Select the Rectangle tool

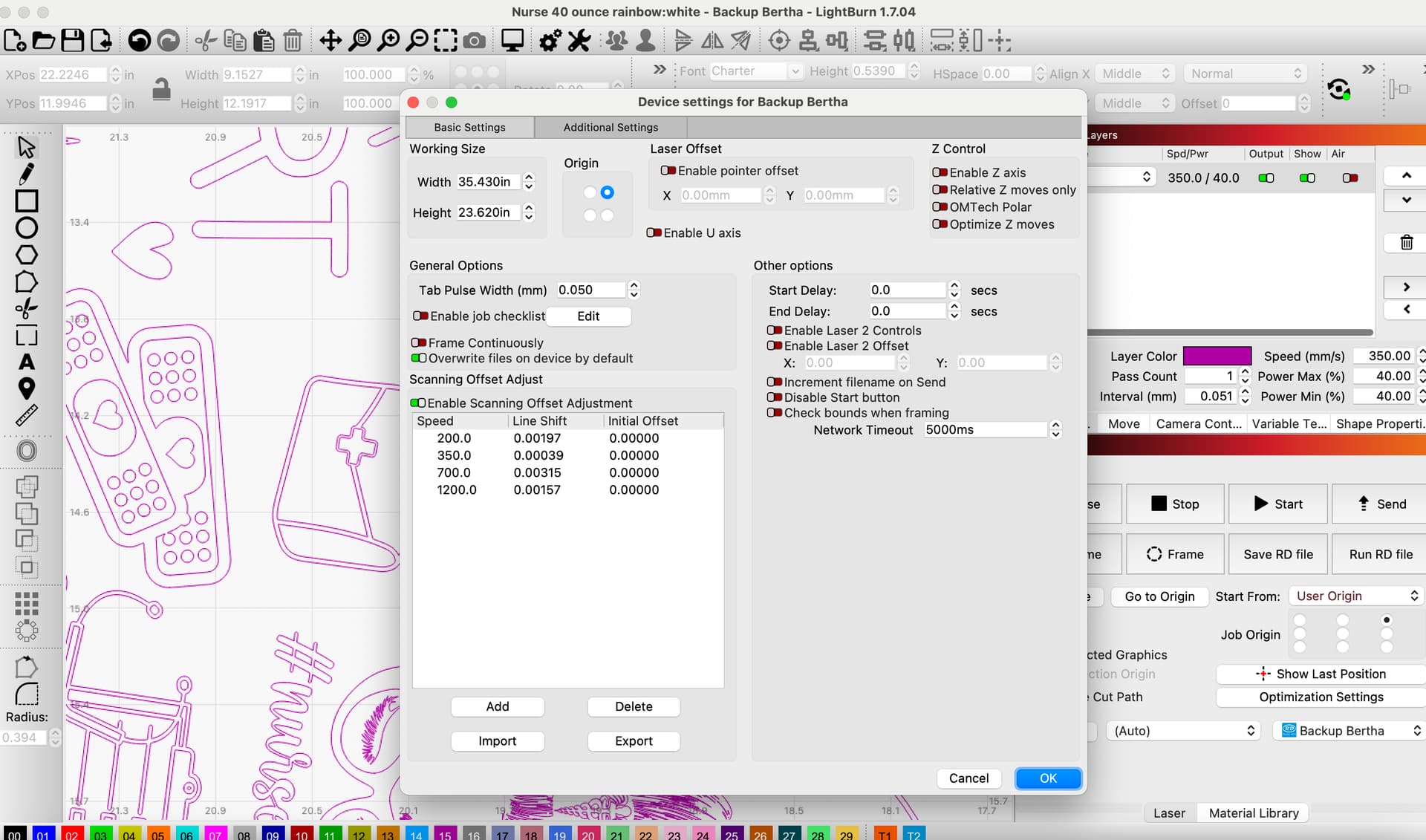click(x=26, y=201)
